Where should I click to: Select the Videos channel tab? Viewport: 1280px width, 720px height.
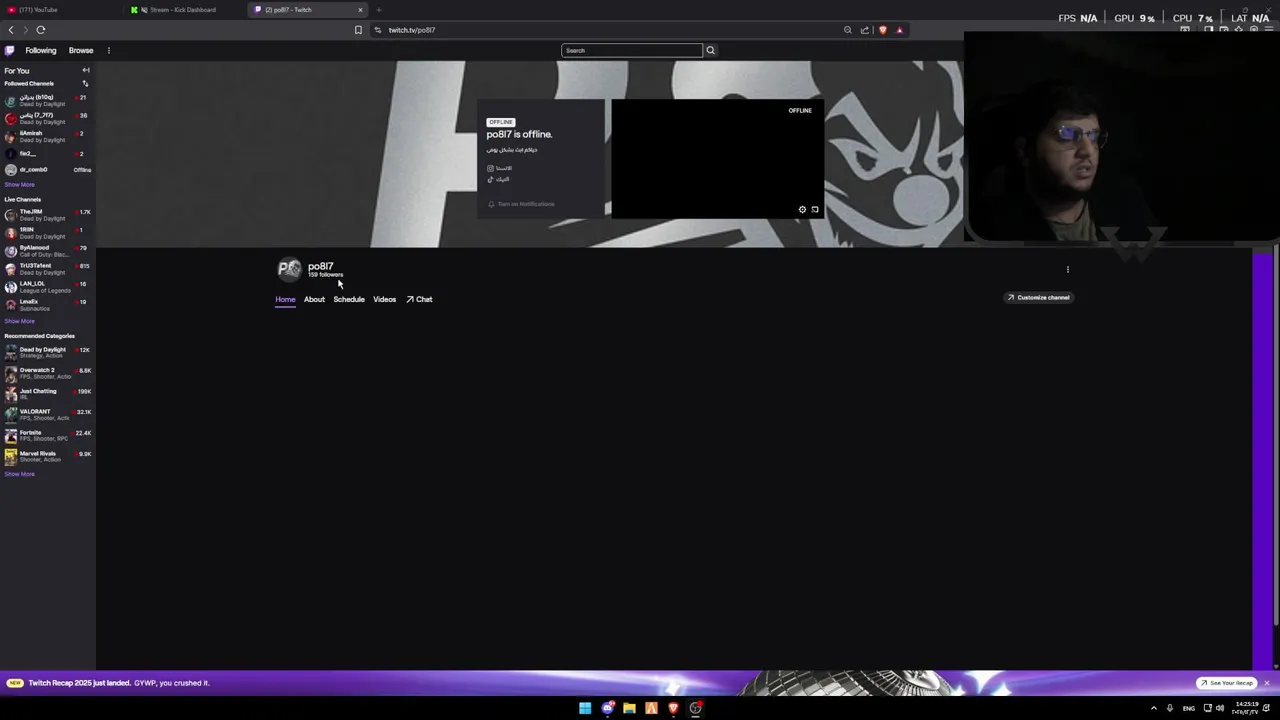point(385,299)
